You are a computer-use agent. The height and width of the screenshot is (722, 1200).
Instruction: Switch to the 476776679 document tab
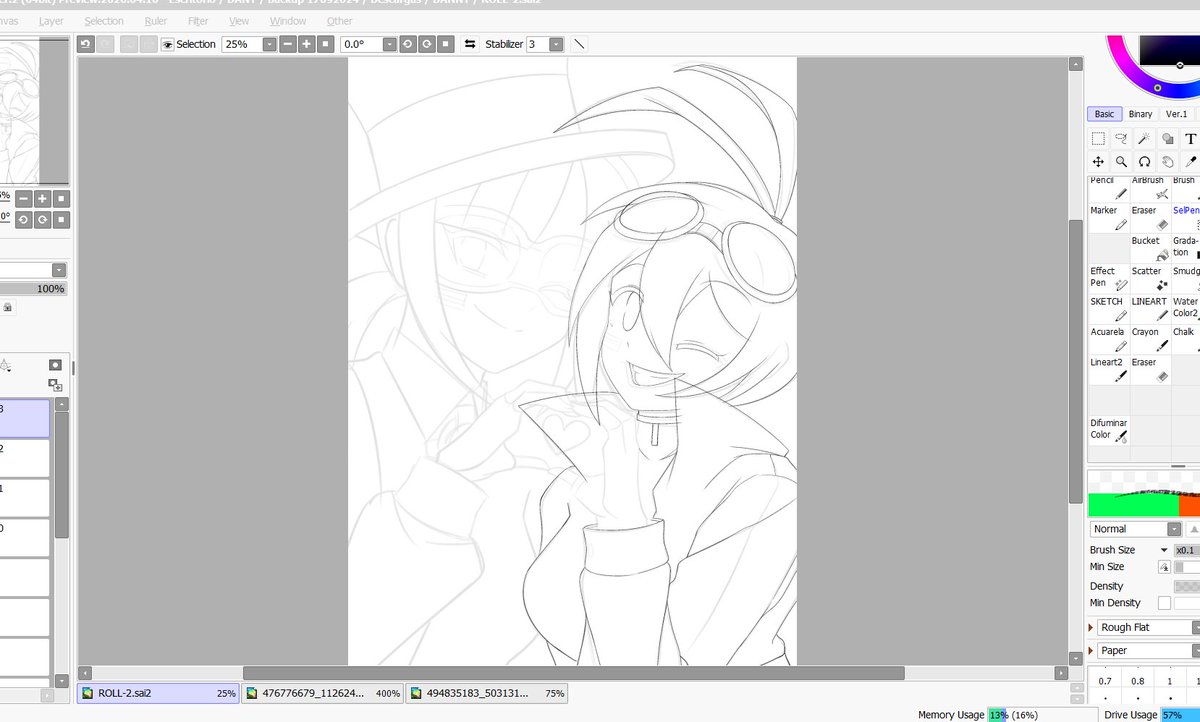point(323,692)
